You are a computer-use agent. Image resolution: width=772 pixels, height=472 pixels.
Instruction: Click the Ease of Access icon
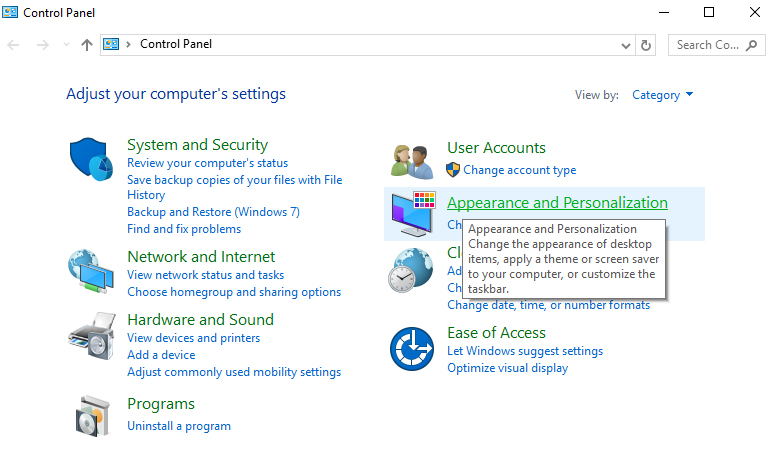pos(411,348)
